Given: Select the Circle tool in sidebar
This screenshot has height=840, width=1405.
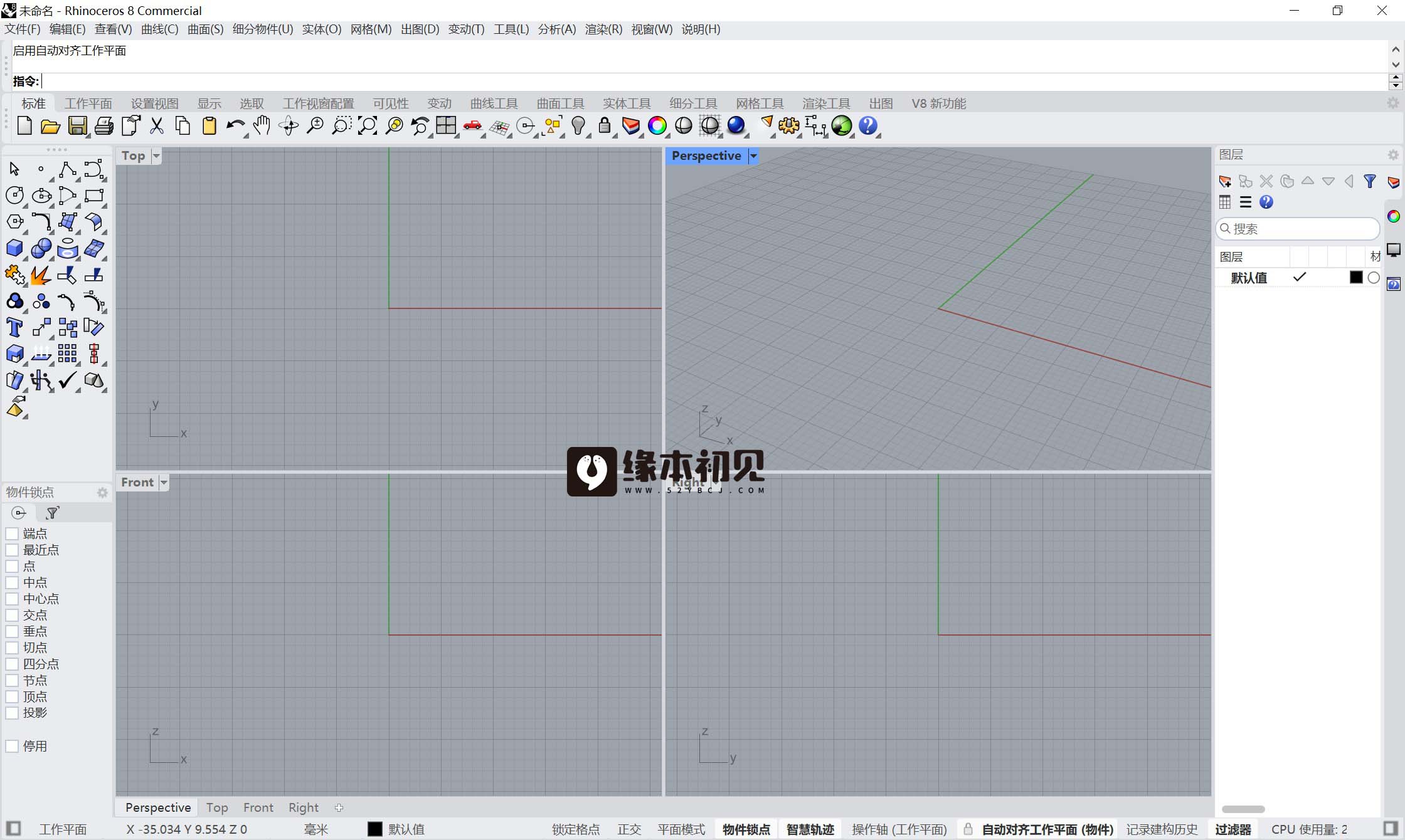Looking at the screenshot, I should click(14, 196).
